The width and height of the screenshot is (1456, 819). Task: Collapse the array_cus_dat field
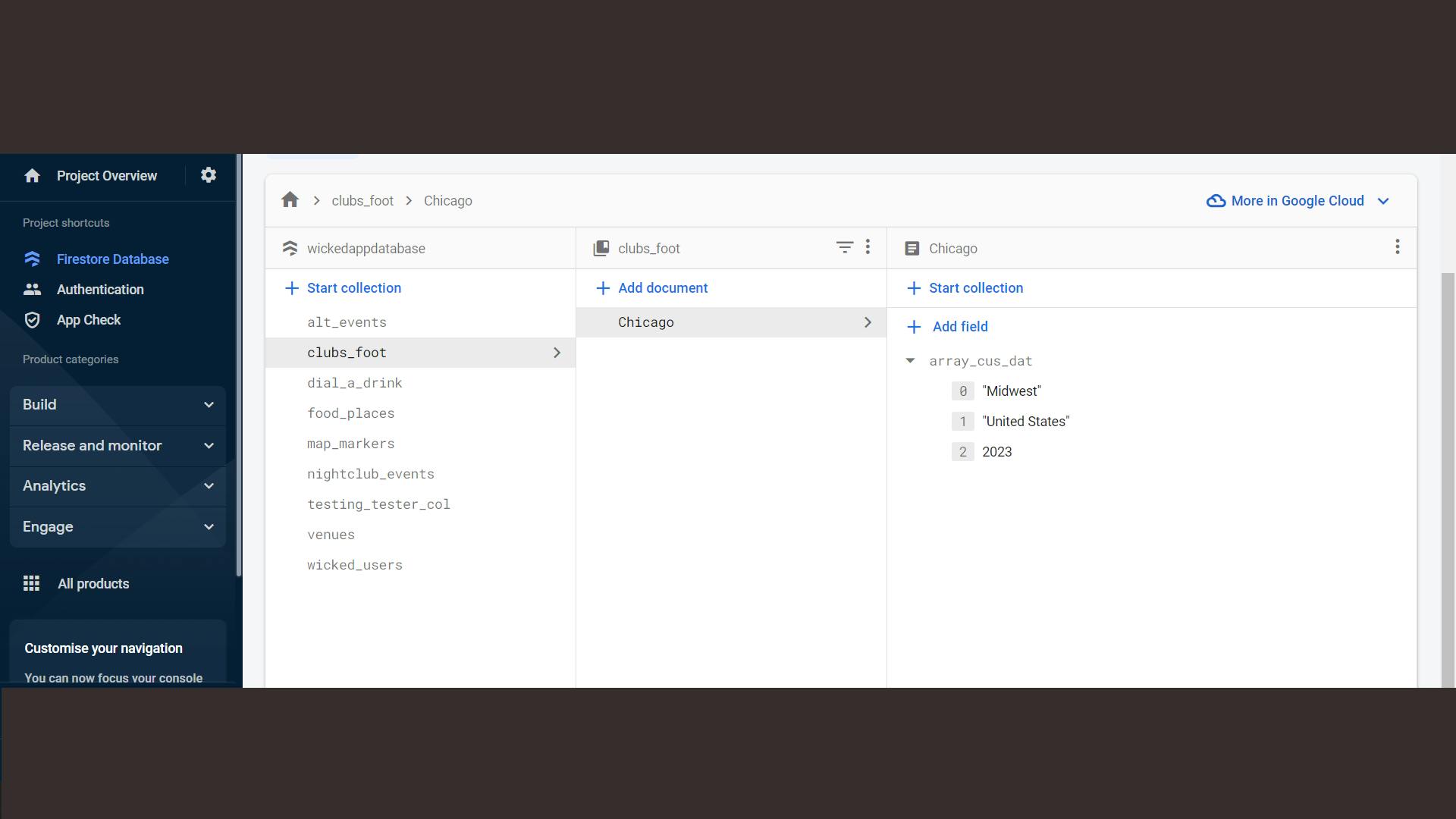[x=910, y=361]
